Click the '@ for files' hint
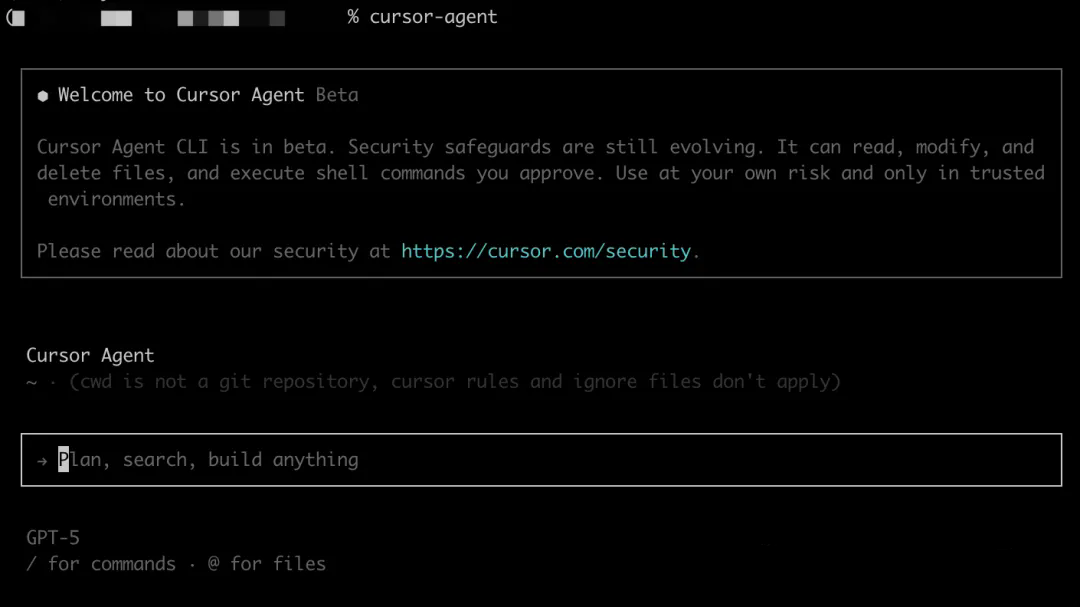The height and width of the screenshot is (607, 1080). (267, 564)
